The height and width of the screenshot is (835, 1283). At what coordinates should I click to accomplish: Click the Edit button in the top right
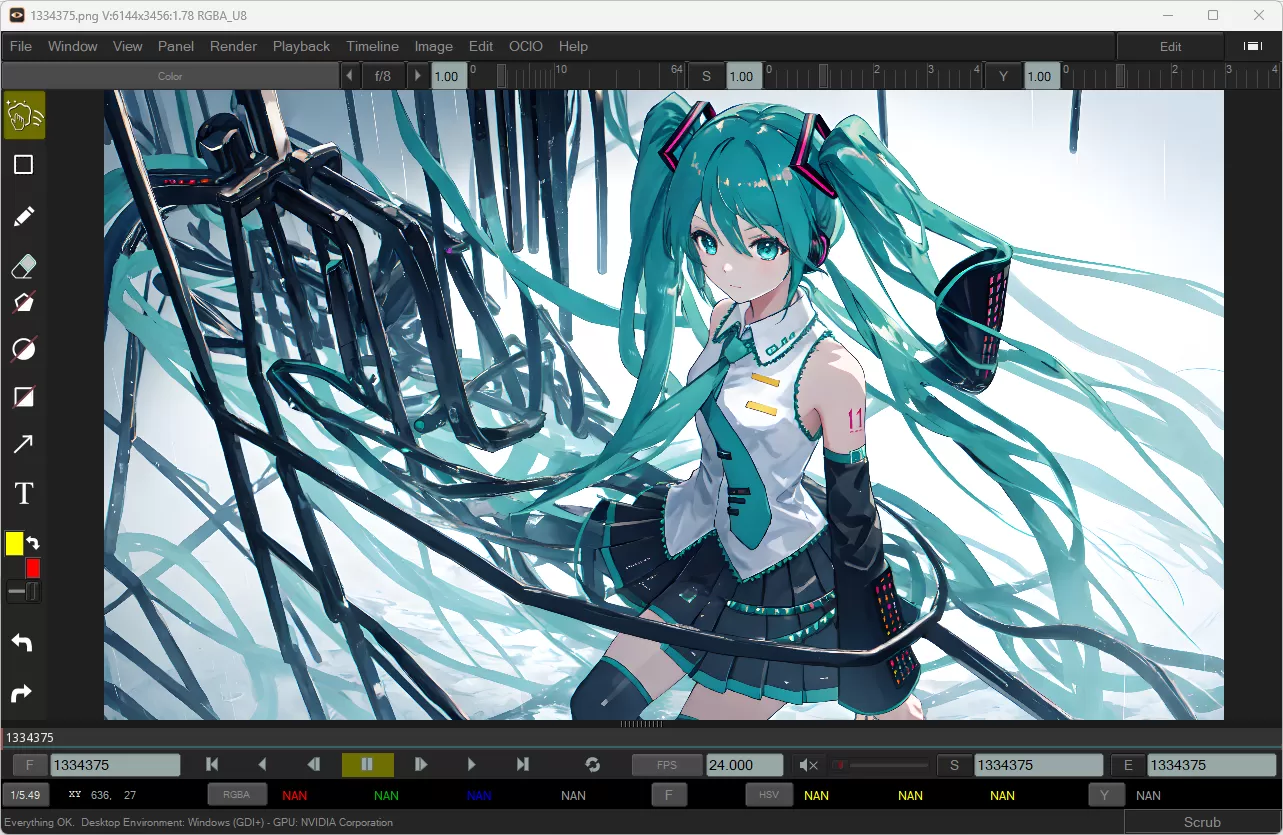tap(1168, 46)
